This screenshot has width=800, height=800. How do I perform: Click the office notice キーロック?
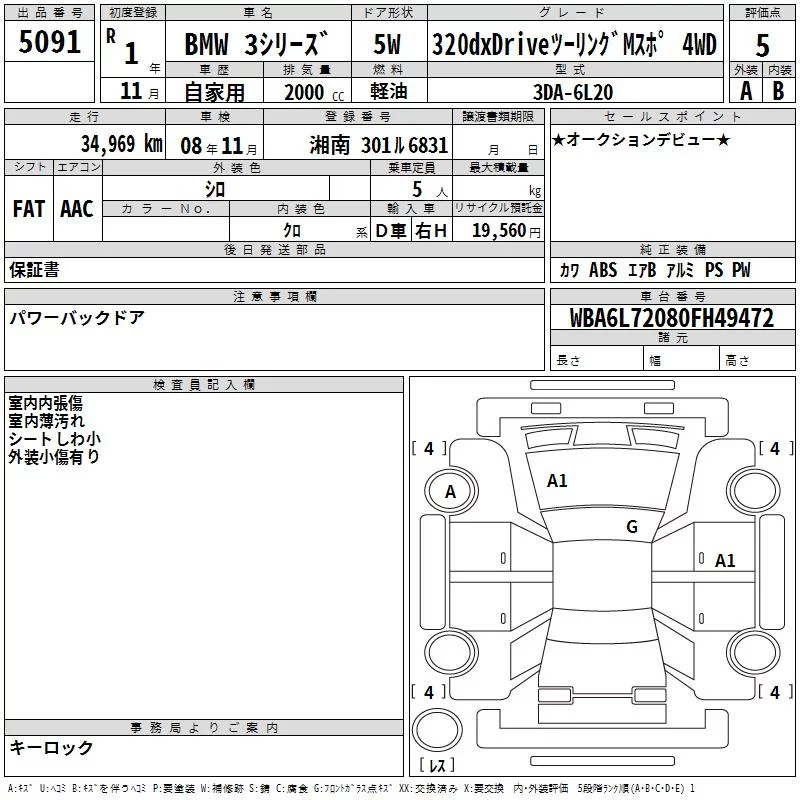coord(52,748)
